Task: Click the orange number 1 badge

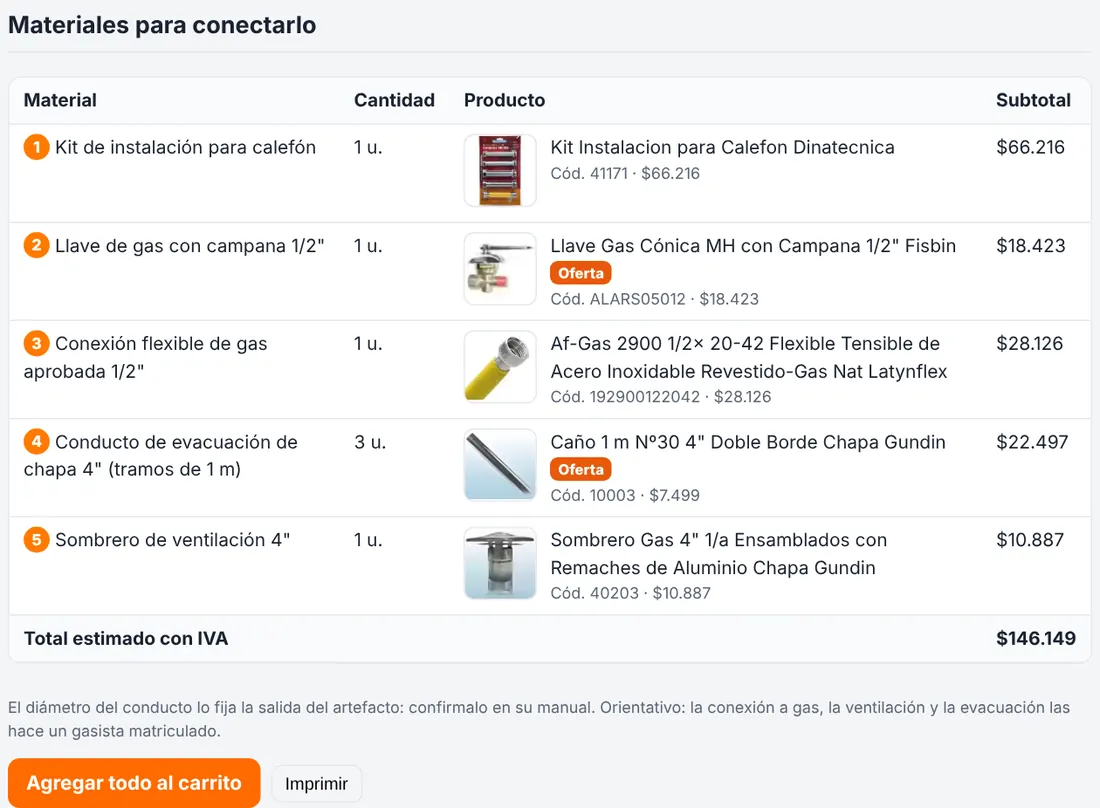Action: [x=36, y=147]
